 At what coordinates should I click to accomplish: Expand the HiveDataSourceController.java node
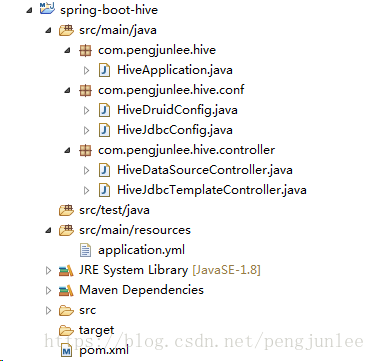pyautogui.click(x=87, y=170)
